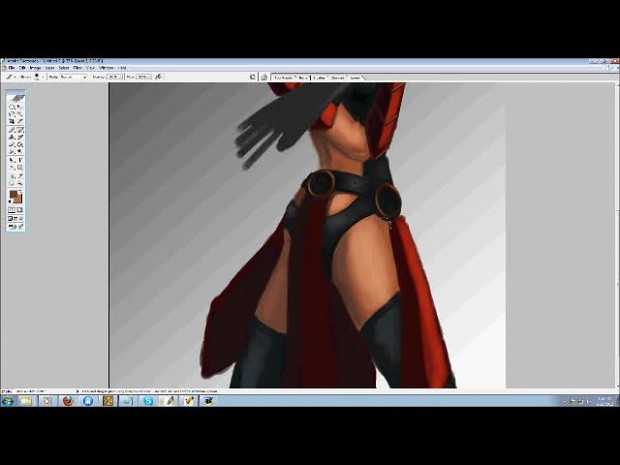Image resolution: width=620 pixels, height=465 pixels.
Task: Pick the Brush tool in toolbox
Action: tap(20, 129)
